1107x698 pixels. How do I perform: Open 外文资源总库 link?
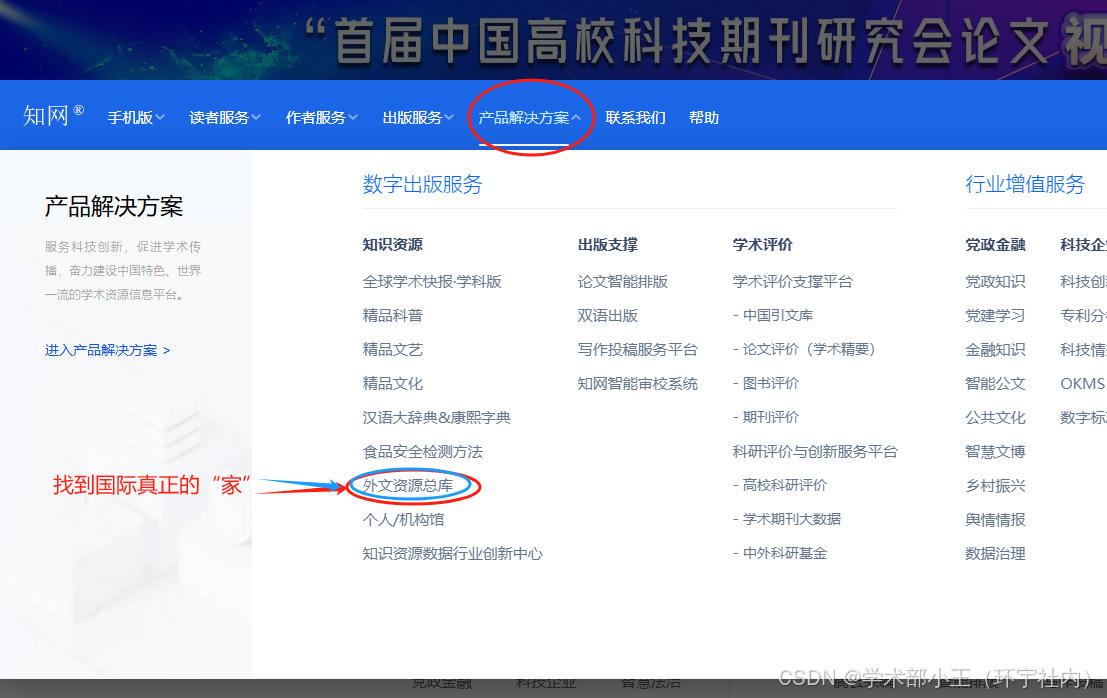pyautogui.click(x=407, y=486)
